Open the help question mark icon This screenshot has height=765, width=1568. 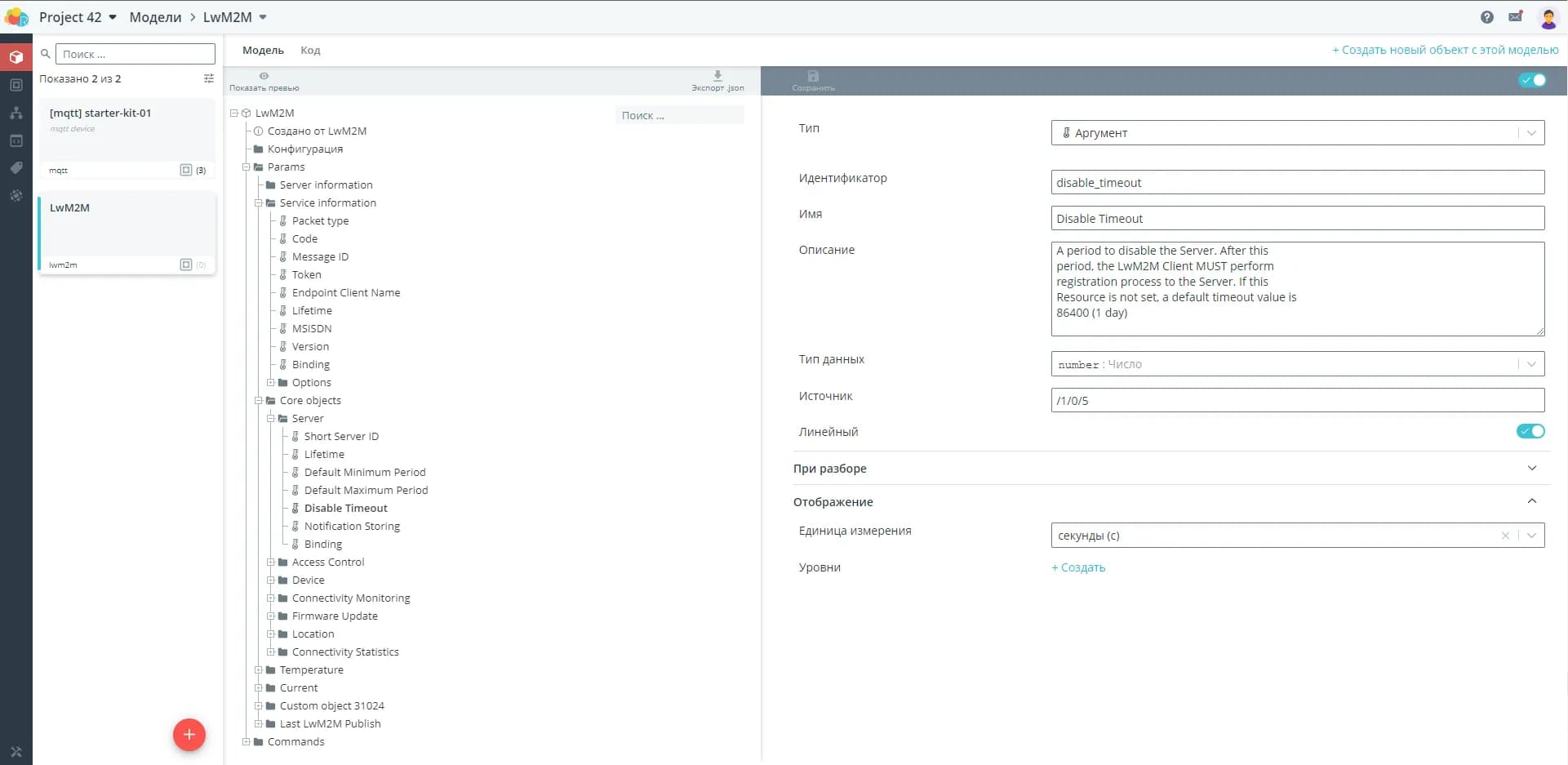point(1486,17)
